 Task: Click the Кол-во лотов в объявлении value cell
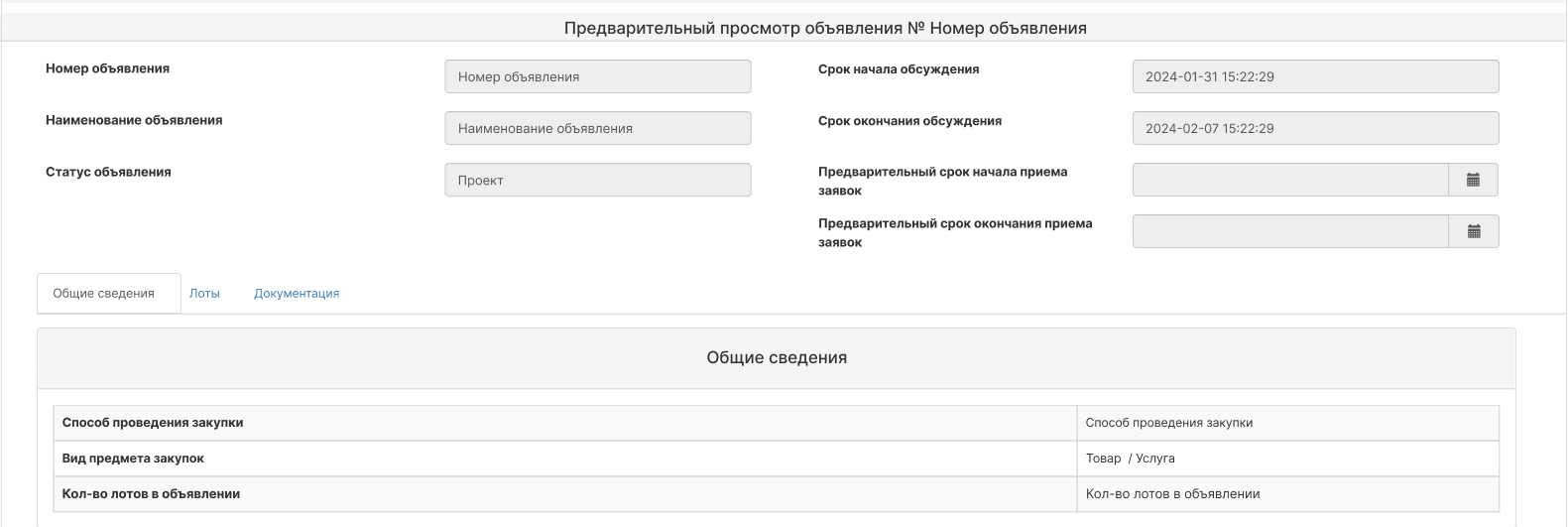pos(1287,494)
